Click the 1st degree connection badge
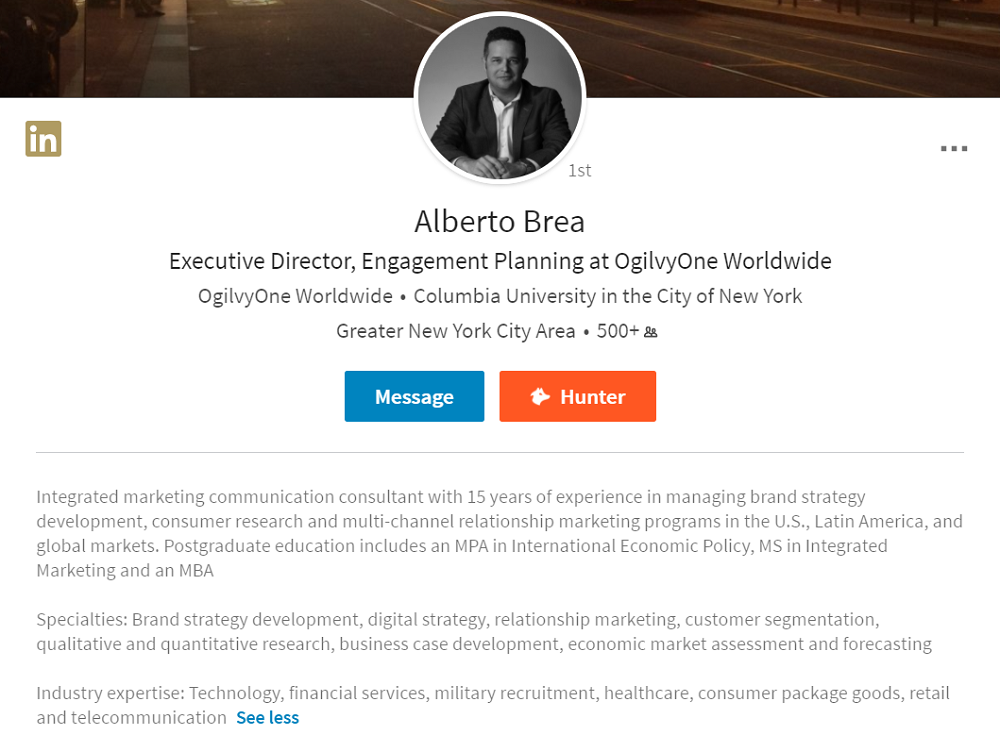 tap(579, 171)
